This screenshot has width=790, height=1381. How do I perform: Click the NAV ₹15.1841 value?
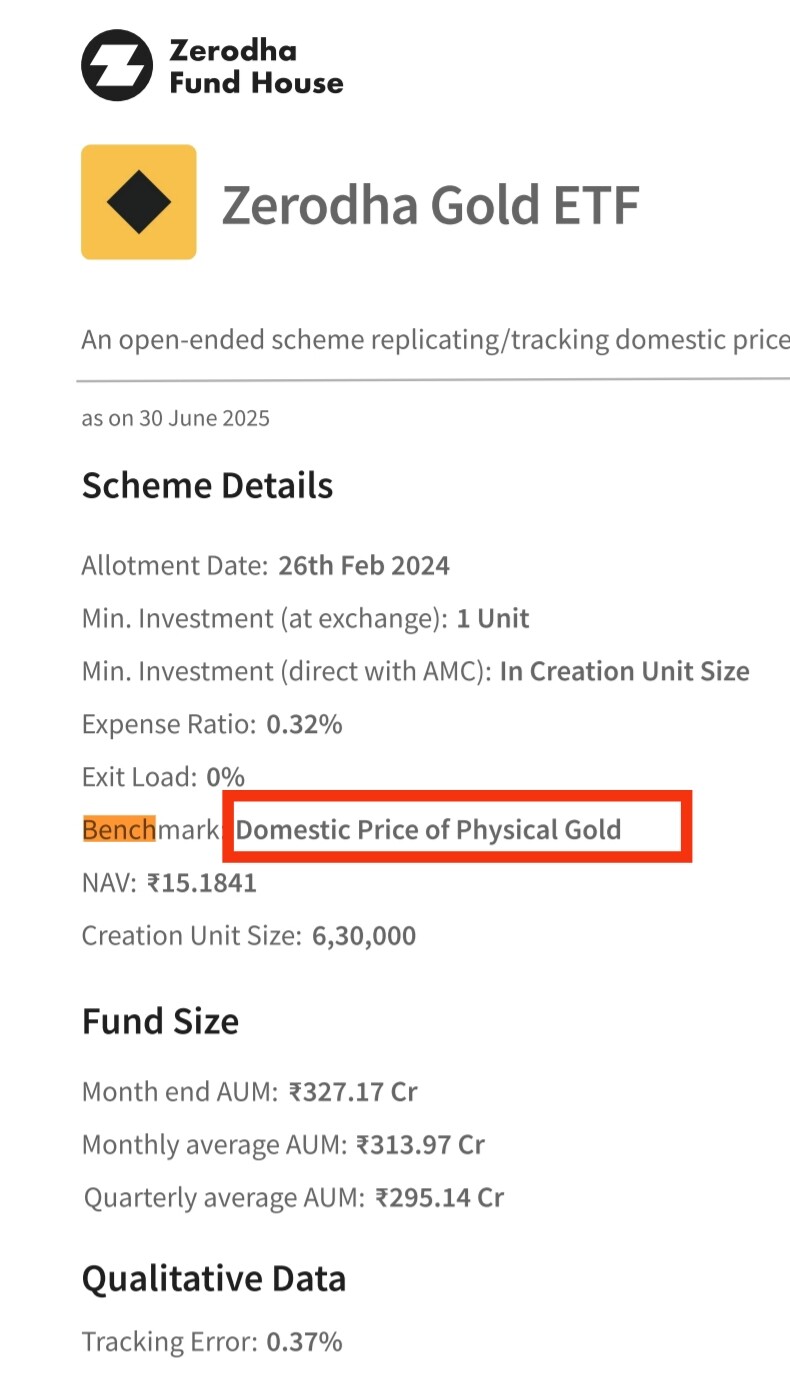tap(202, 883)
